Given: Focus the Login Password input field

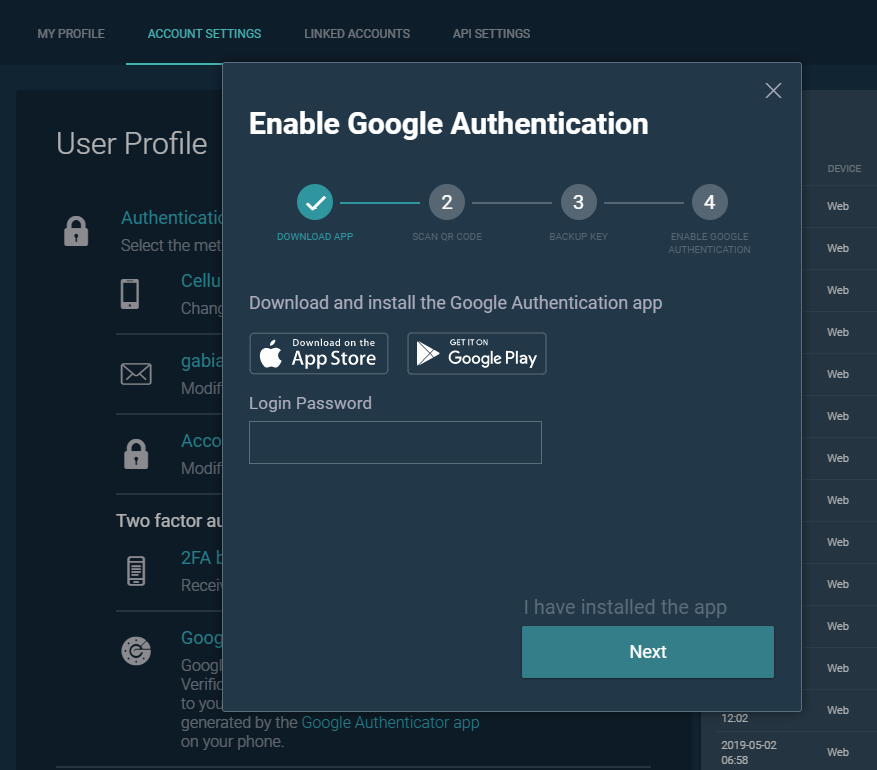Looking at the screenshot, I should tap(395, 442).
